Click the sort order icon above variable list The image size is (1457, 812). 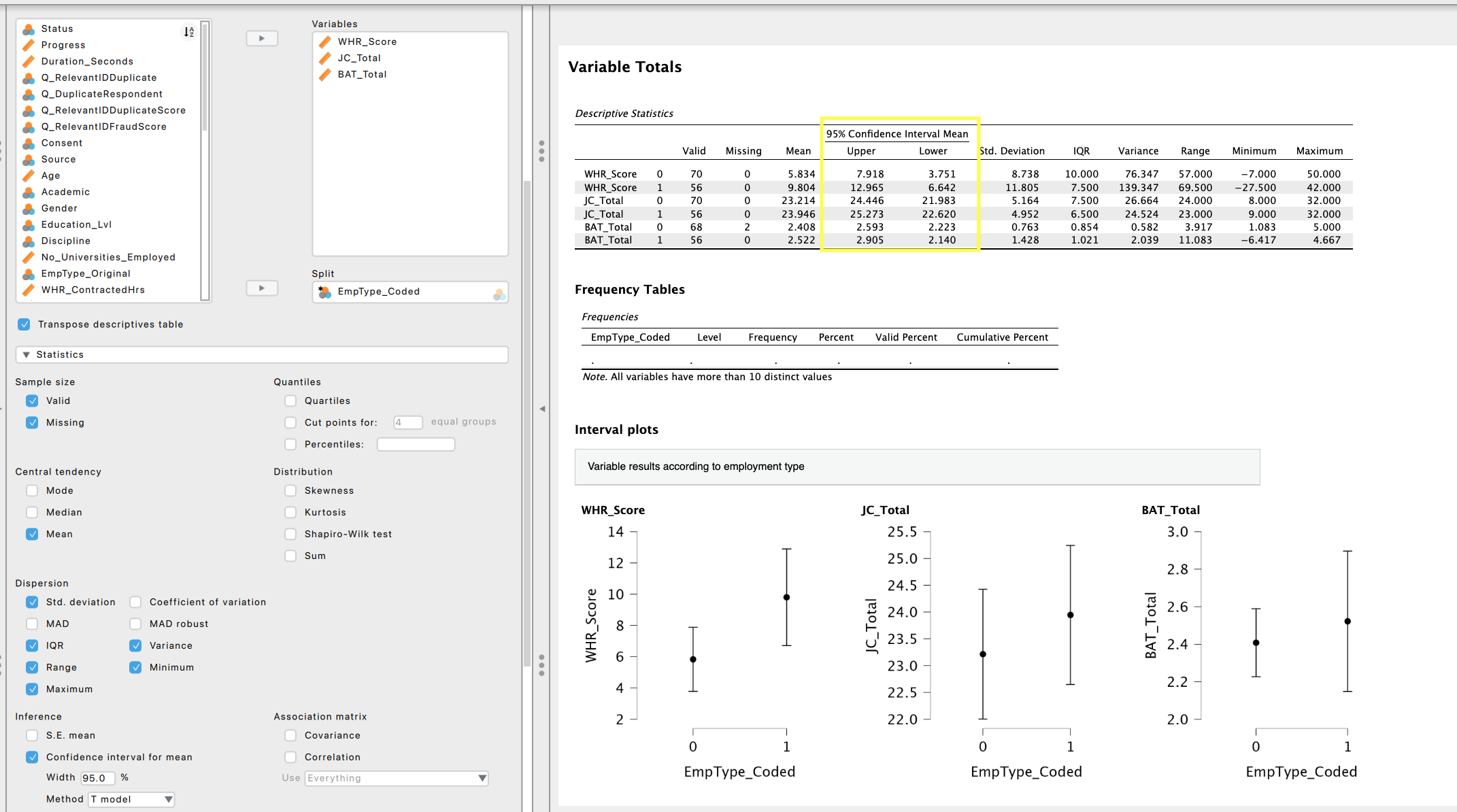(x=188, y=32)
